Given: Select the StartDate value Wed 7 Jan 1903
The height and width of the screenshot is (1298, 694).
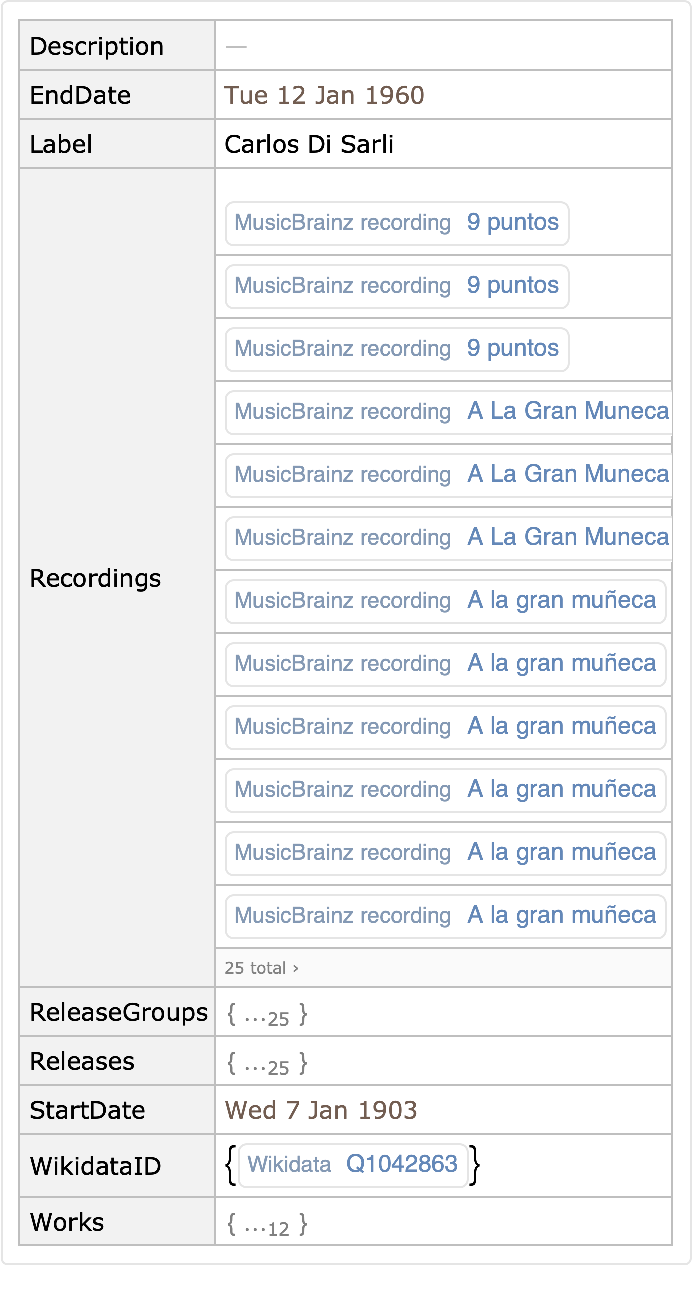Looking at the screenshot, I should click(321, 1111).
